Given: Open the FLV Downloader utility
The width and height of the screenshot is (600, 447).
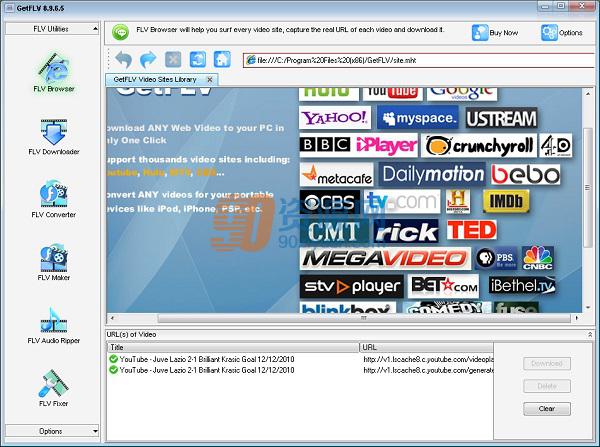Looking at the screenshot, I should (x=54, y=137).
